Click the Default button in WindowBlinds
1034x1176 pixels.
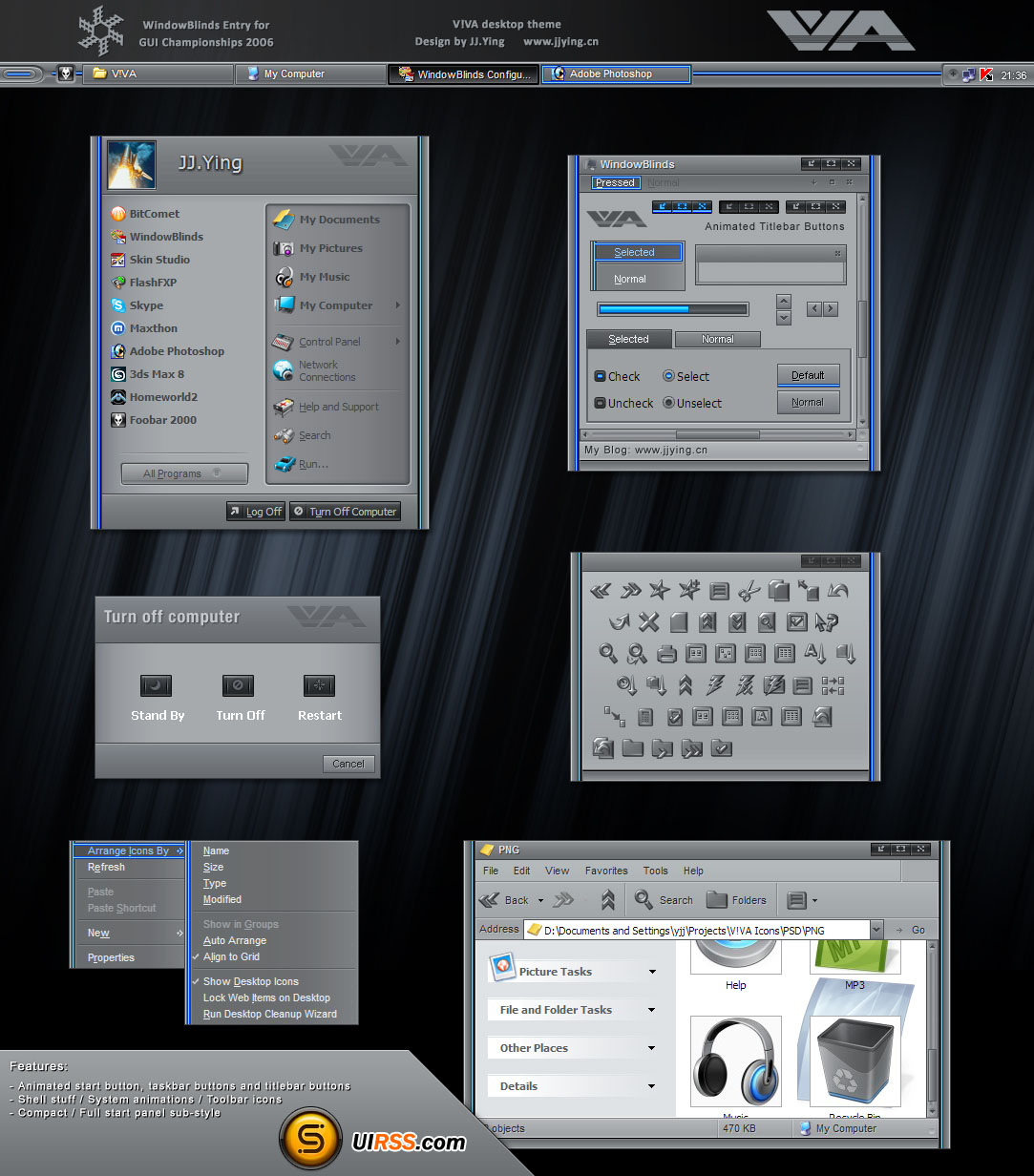click(808, 375)
